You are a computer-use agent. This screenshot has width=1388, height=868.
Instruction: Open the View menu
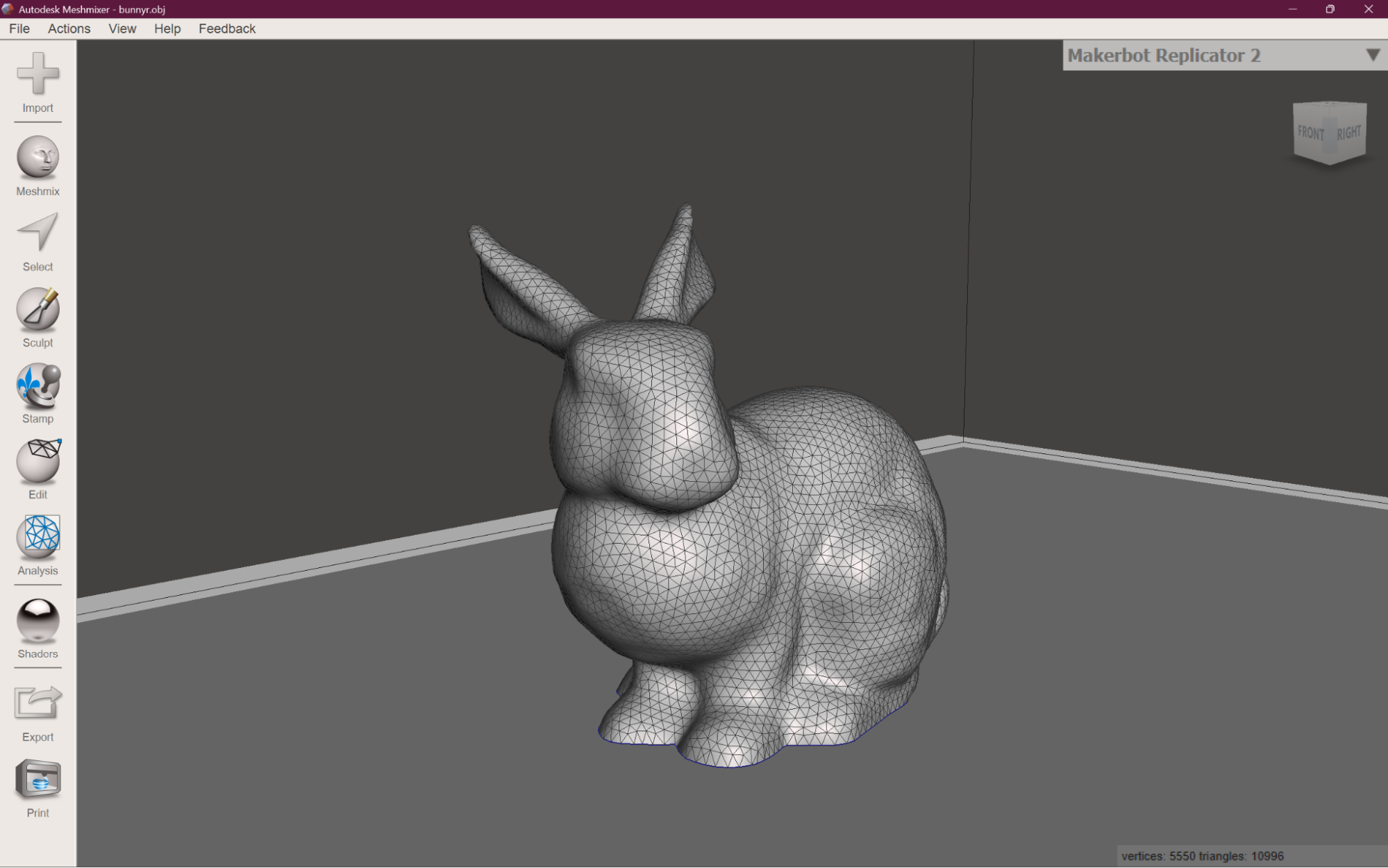(x=122, y=28)
